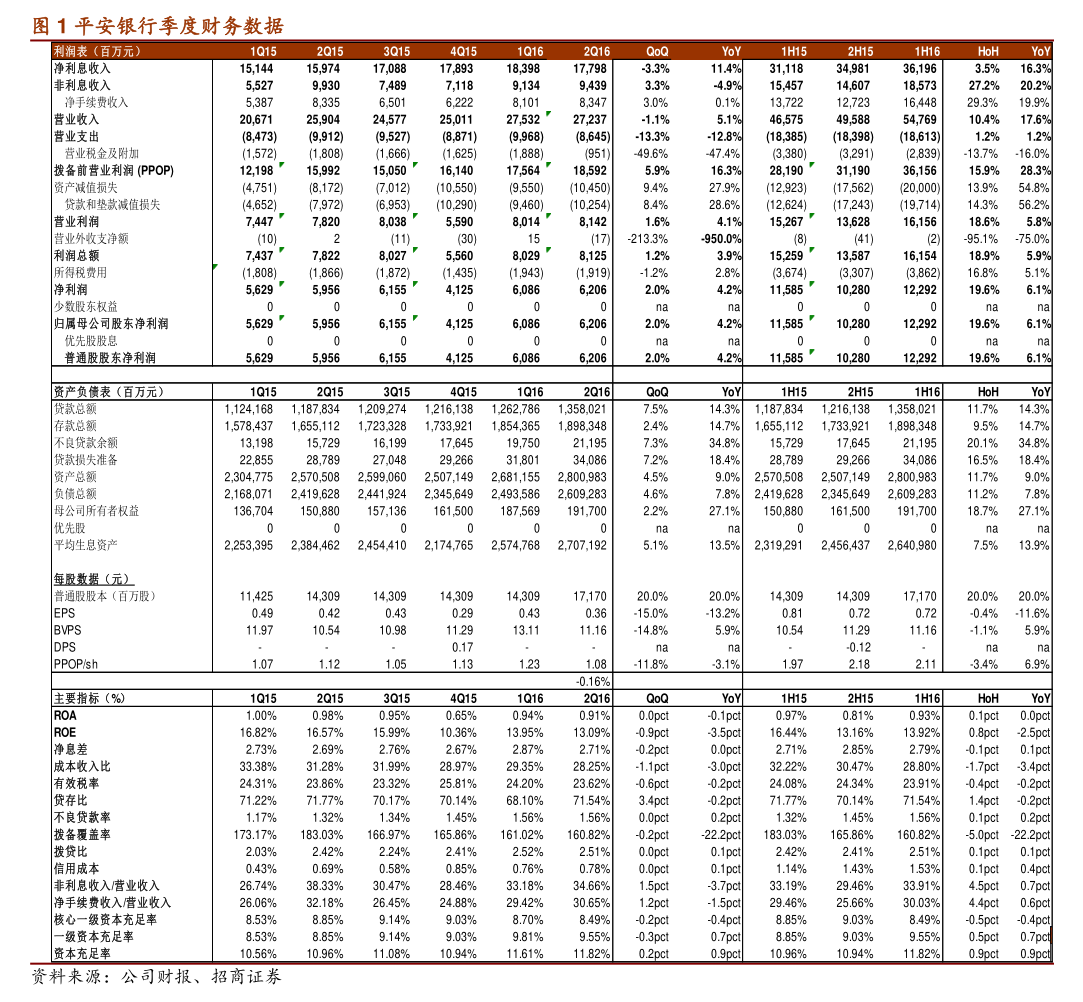Click the lowest green marker below 2Q16
This screenshot has width=1083, height=1002.
[x=548, y=250]
